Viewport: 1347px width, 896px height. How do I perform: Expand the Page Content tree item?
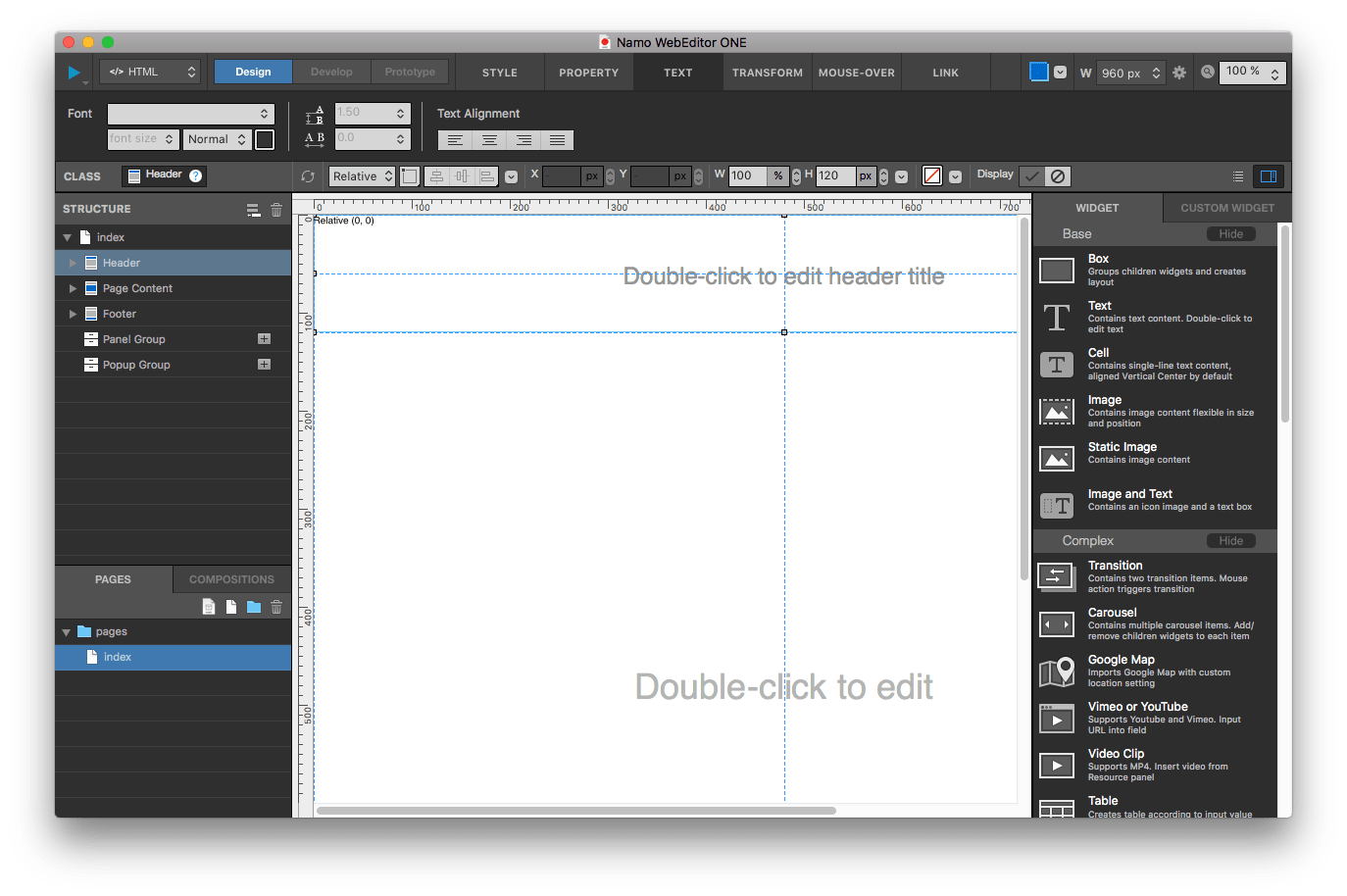73,288
